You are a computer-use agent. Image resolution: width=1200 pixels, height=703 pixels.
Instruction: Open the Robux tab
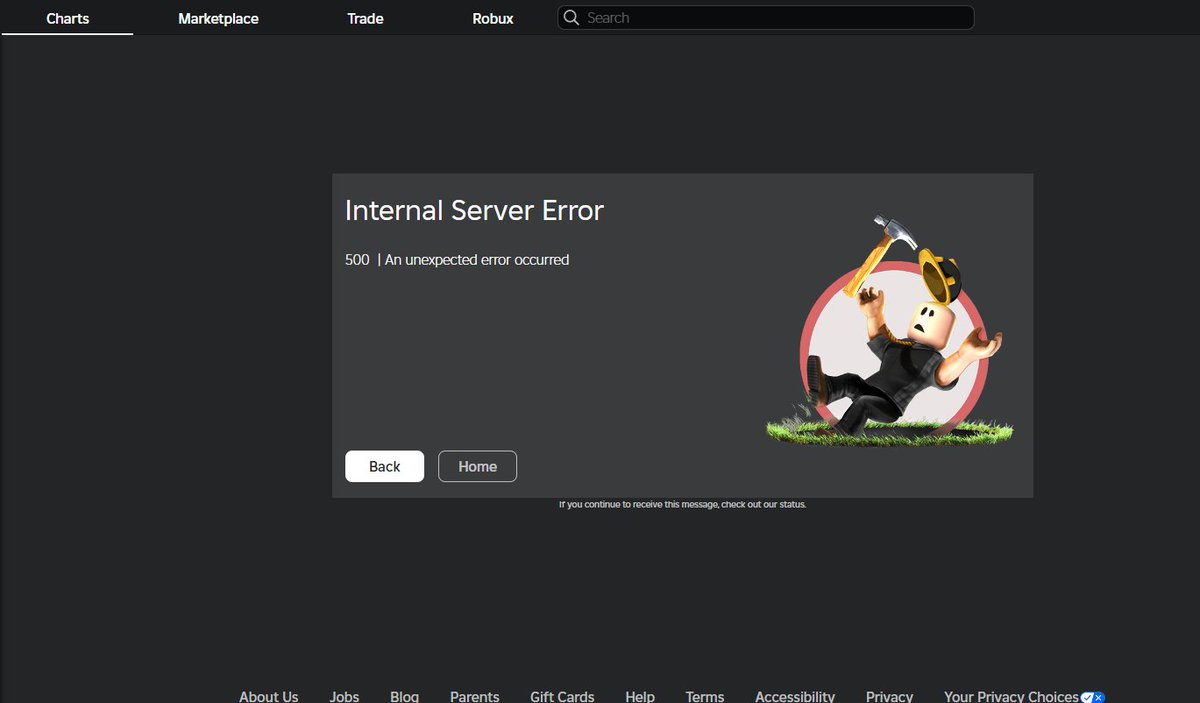(x=493, y=18)
